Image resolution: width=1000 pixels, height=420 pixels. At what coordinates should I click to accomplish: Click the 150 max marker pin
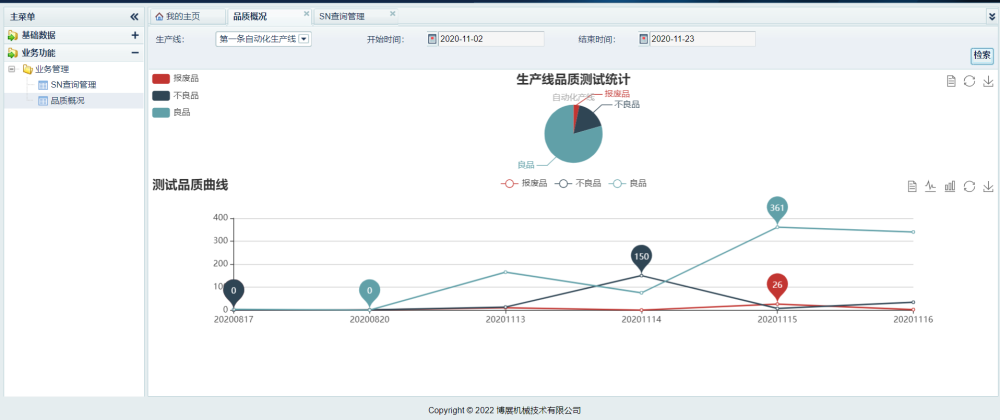point(642,256)
